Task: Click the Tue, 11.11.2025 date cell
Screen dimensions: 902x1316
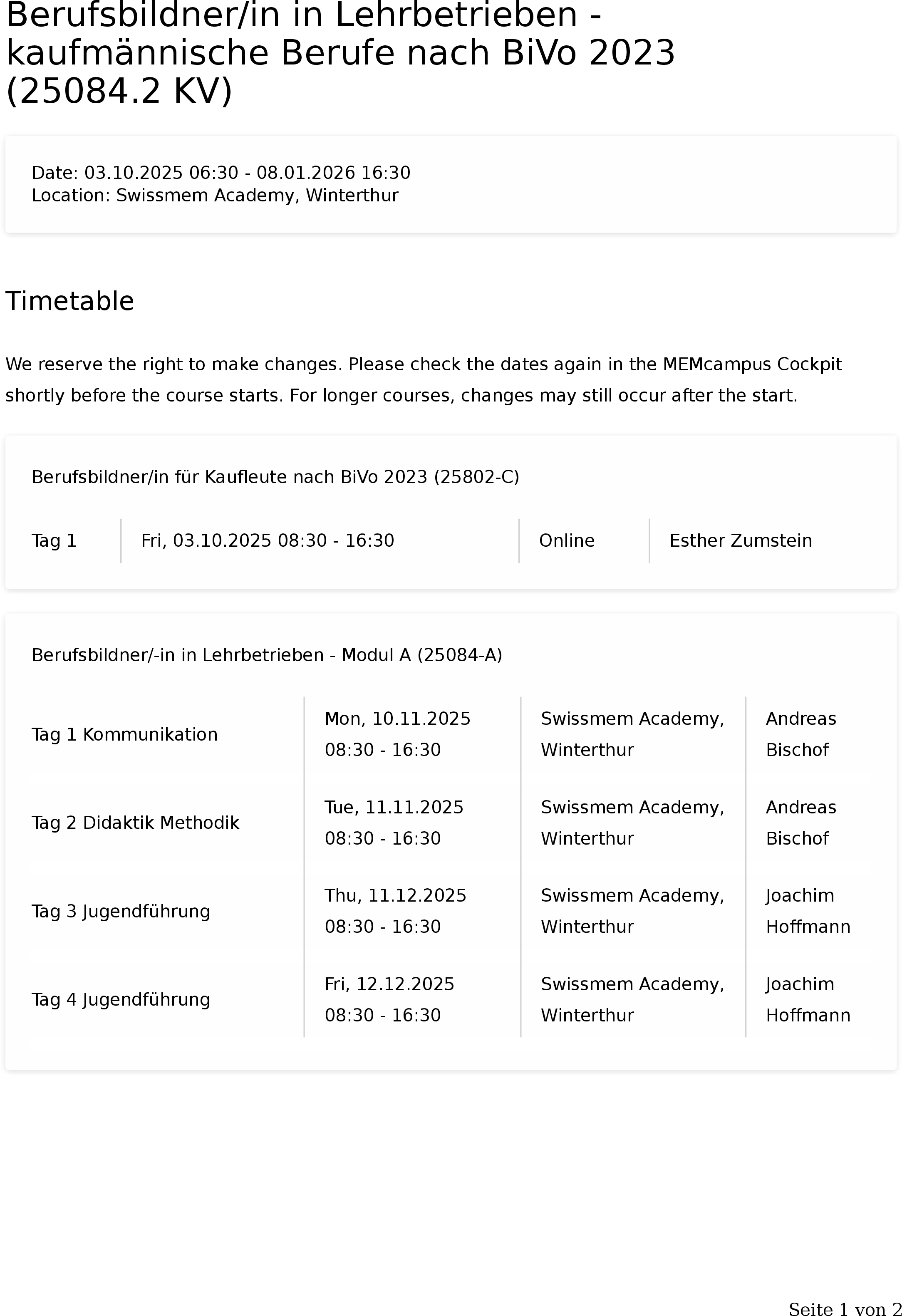Action: [394, 823]
